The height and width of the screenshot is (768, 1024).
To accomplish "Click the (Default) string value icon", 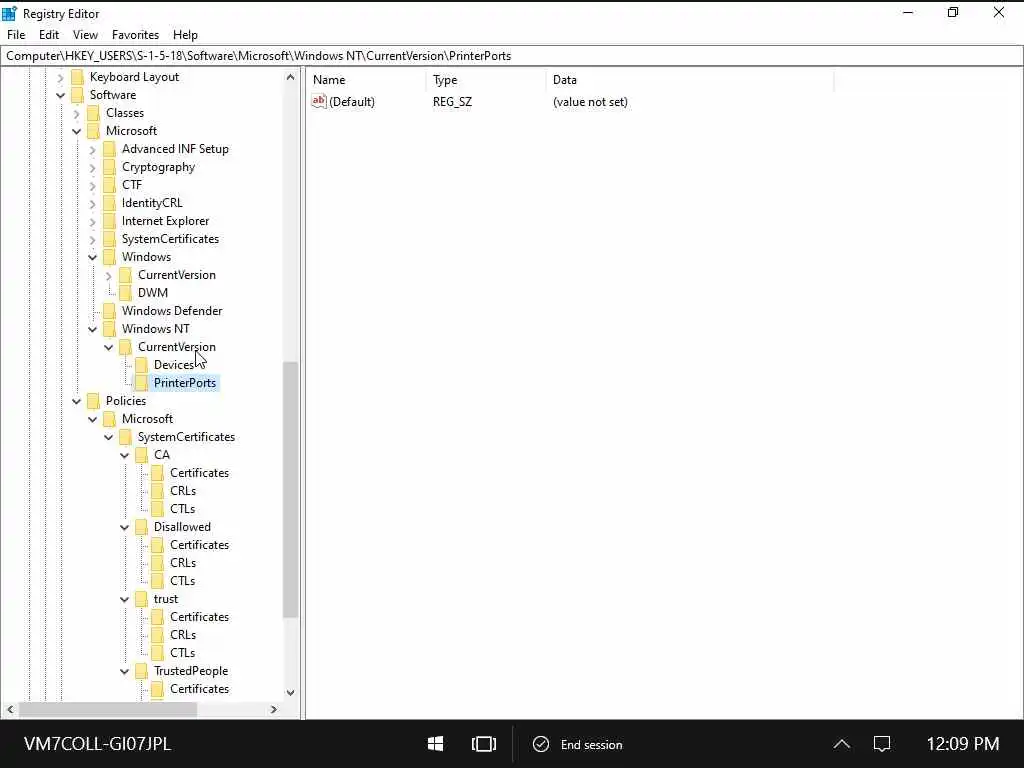I will click(x=319, y=101).
